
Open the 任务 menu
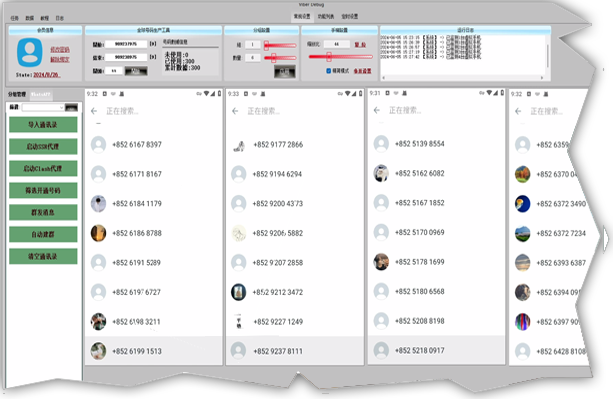point(14,18)
